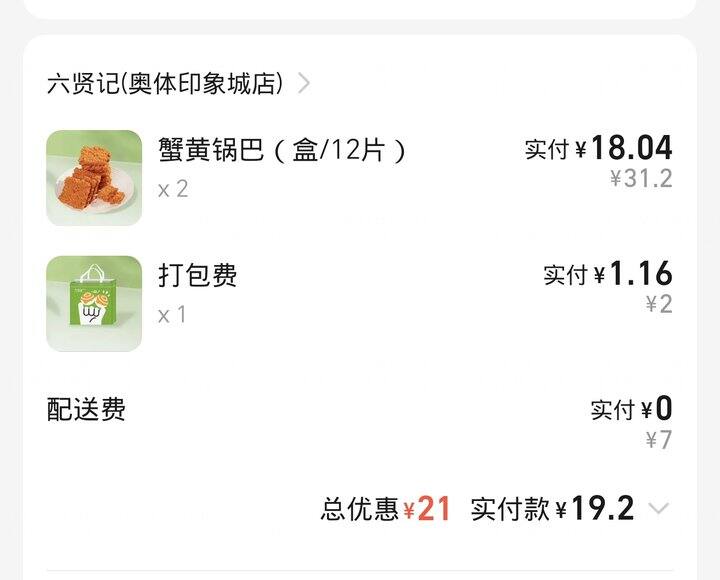Click the 实付款 label
Screen dimensions: 720x580
tap(510, 510)
